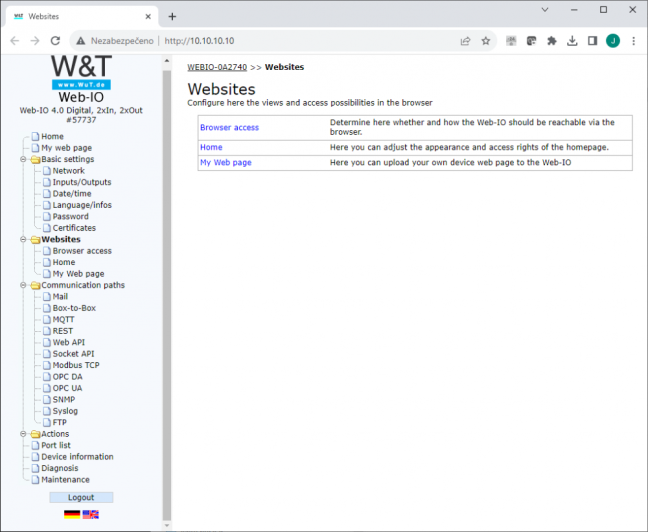Bookmark this page with the star icon
The width and height of the screenshot is (648, 532).
click(x=486, y=41)
